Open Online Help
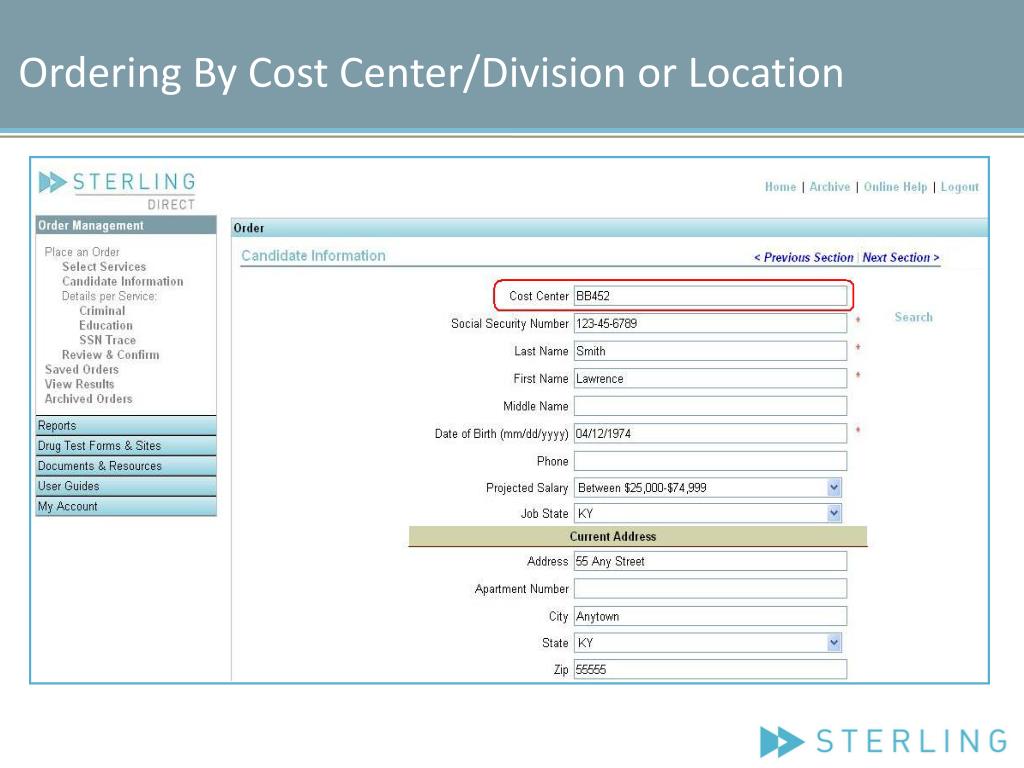Screen dimensions: 1024x768 [895, 187]
